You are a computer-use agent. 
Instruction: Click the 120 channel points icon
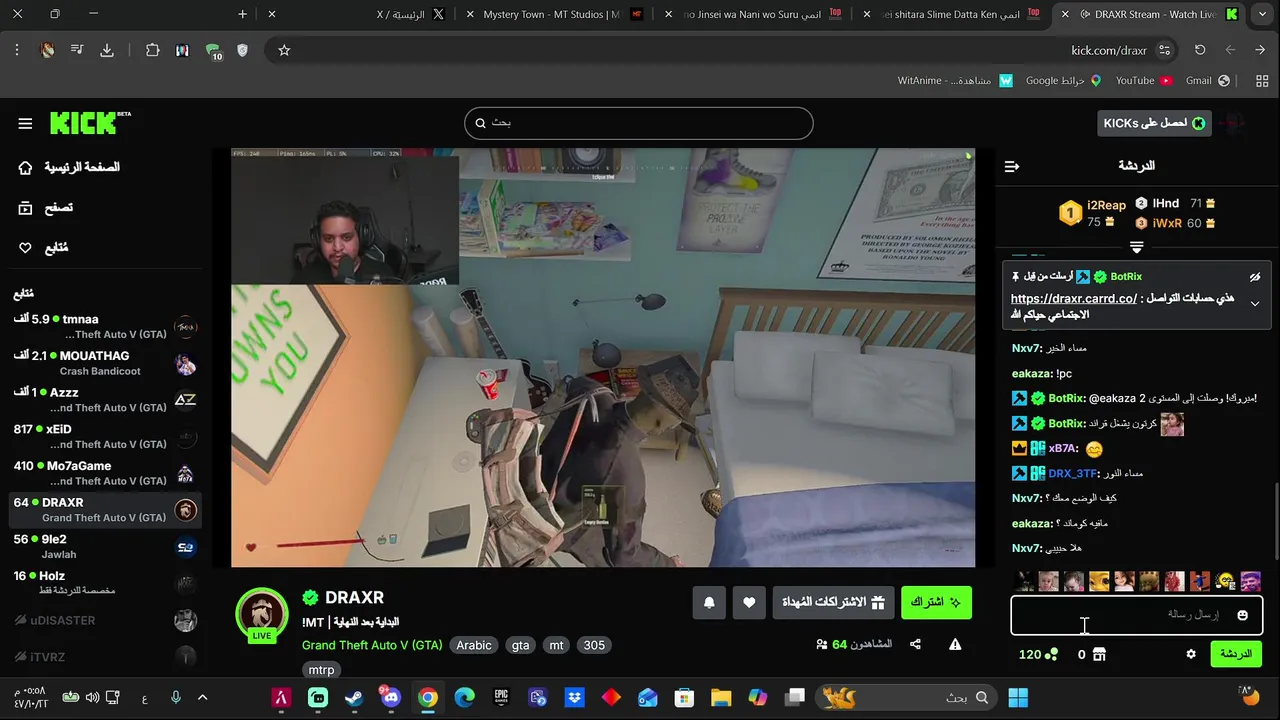coord(1051,654)
